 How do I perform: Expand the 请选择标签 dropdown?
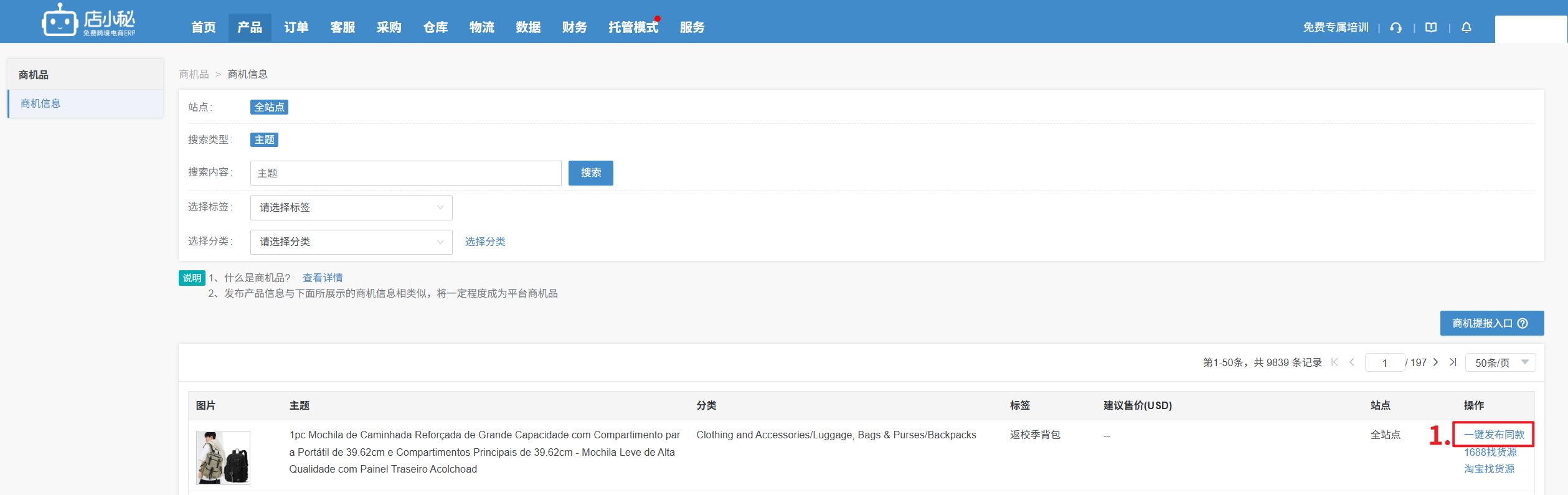(x=351, y=207)
